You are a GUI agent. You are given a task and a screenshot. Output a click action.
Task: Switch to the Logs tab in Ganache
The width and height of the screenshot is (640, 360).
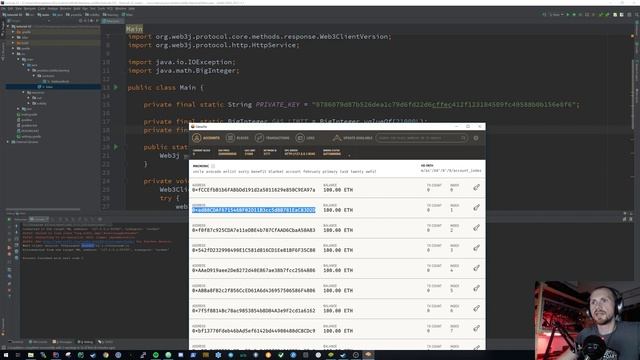tap(305, 138)
